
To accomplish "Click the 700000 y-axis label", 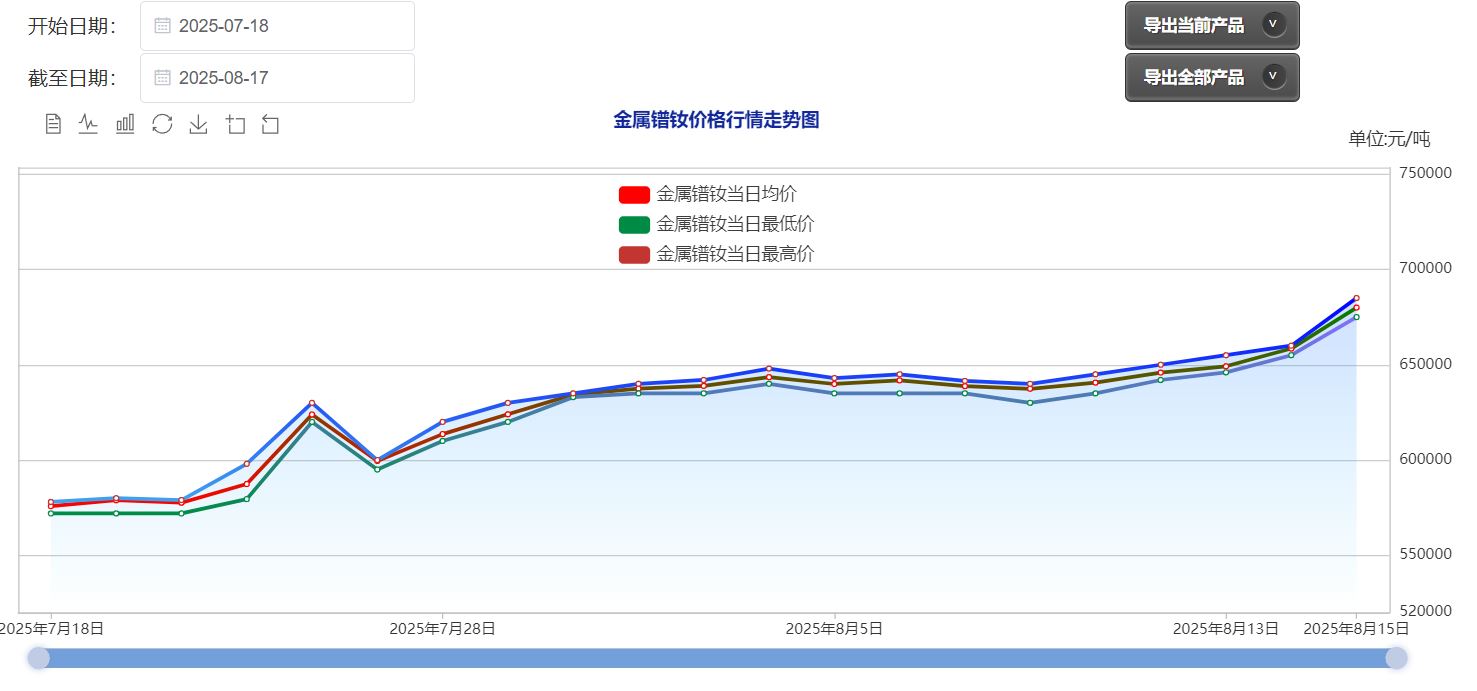I will tap(1425, 268).
